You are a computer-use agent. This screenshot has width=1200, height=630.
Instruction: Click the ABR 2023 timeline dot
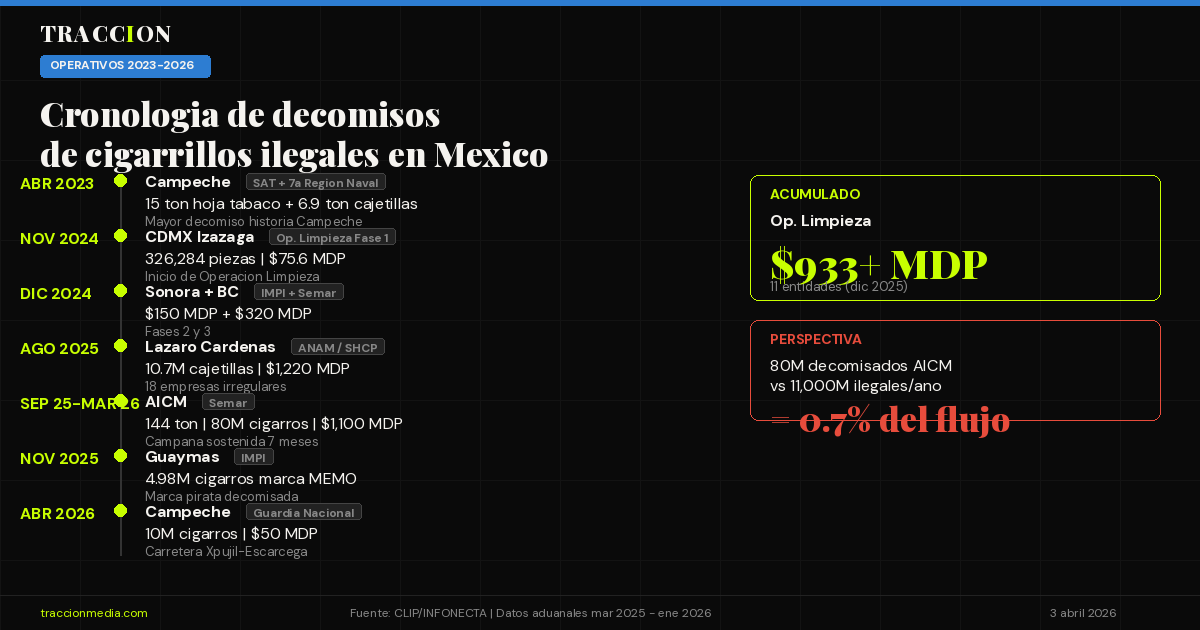click(120, 181)
